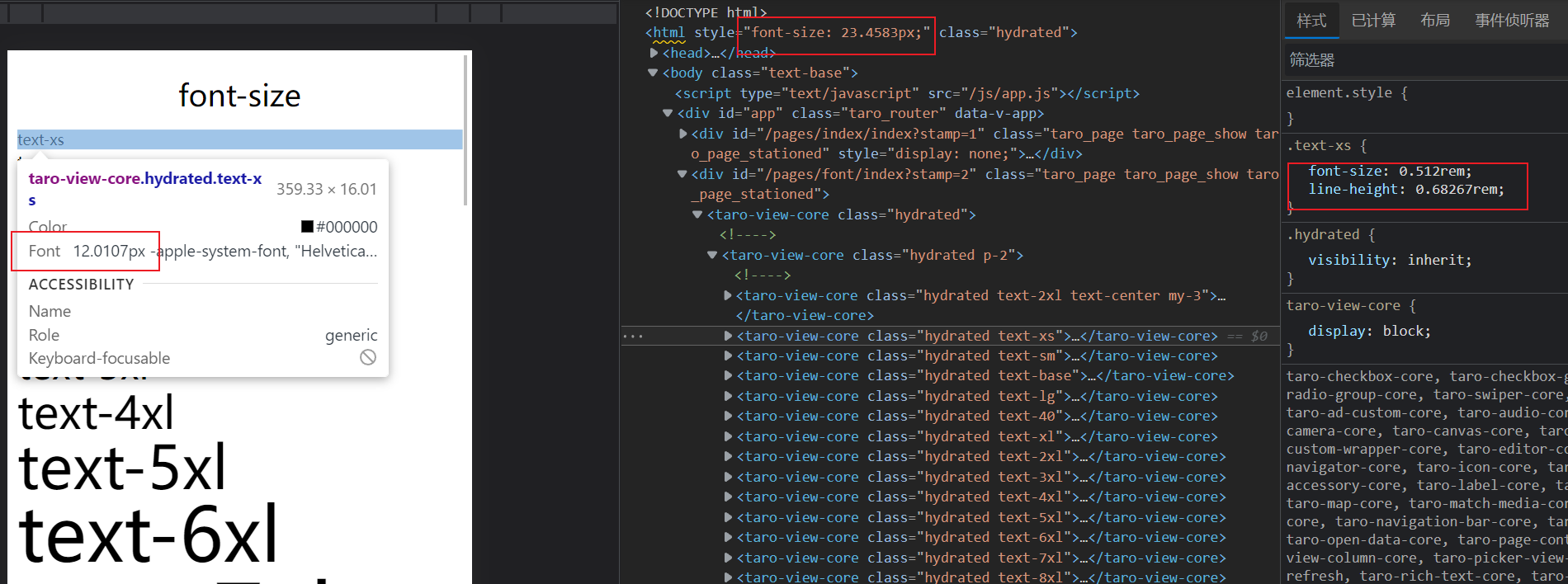This screenshot has width=1568, height=584.
Task: Select the hydrated text-6xl tree row
Action: point(975,537)
